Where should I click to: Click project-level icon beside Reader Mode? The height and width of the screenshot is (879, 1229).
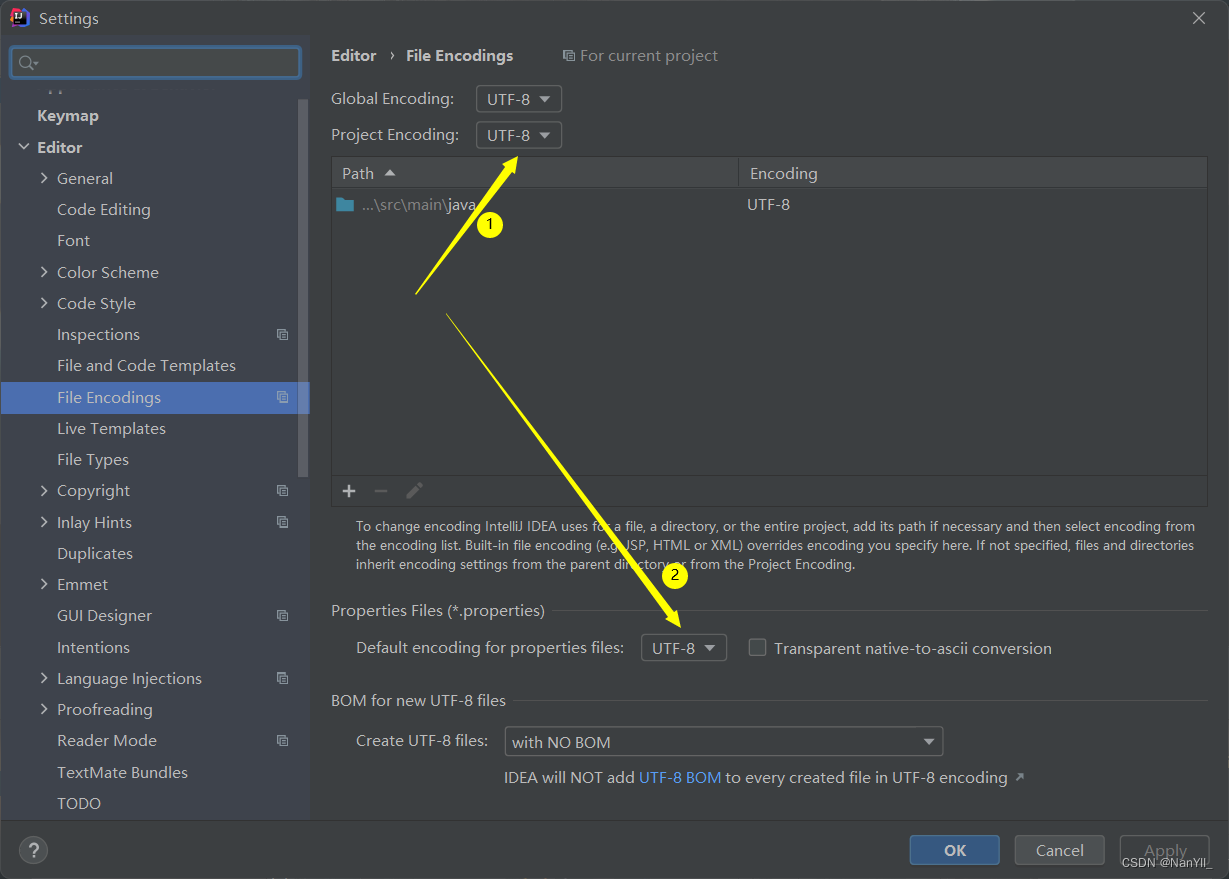click(283, 741)
